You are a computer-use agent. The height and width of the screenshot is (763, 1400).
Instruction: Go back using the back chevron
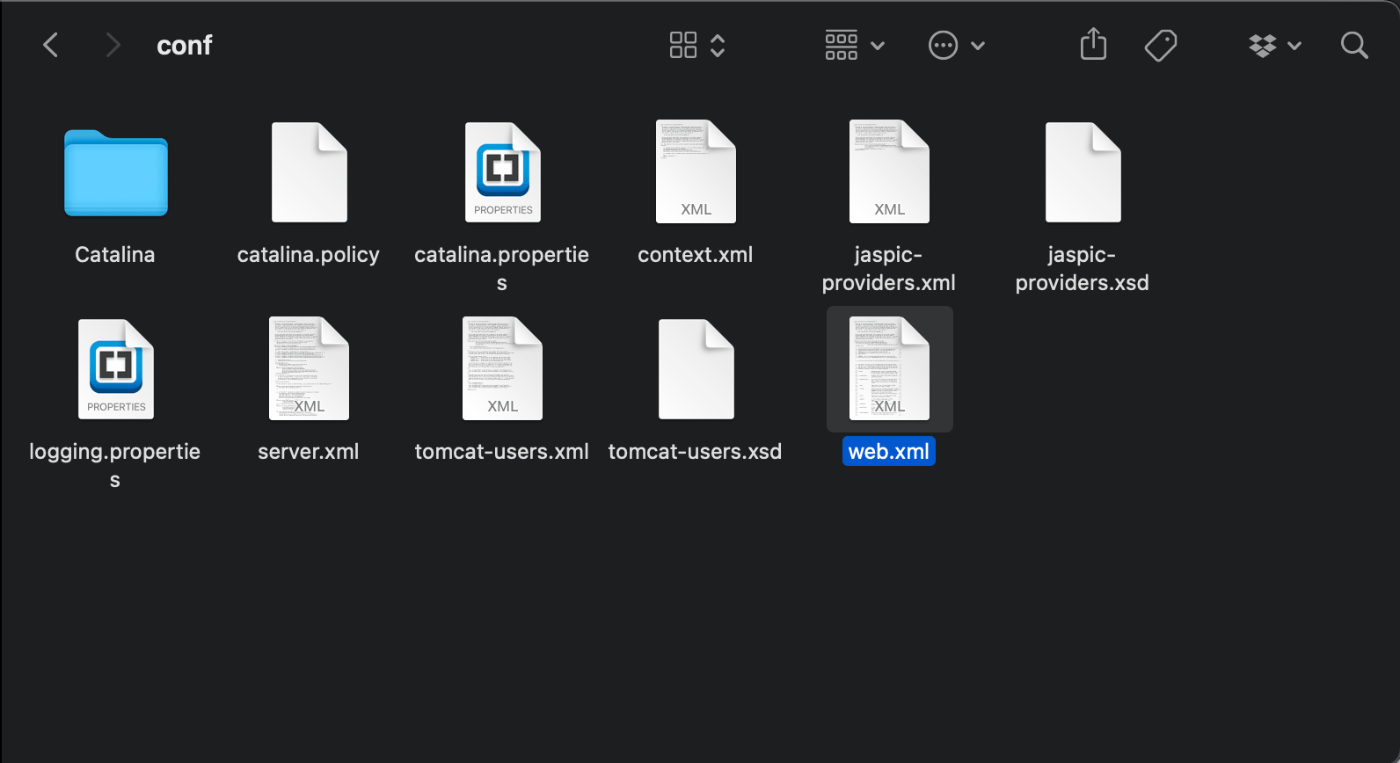51,45
